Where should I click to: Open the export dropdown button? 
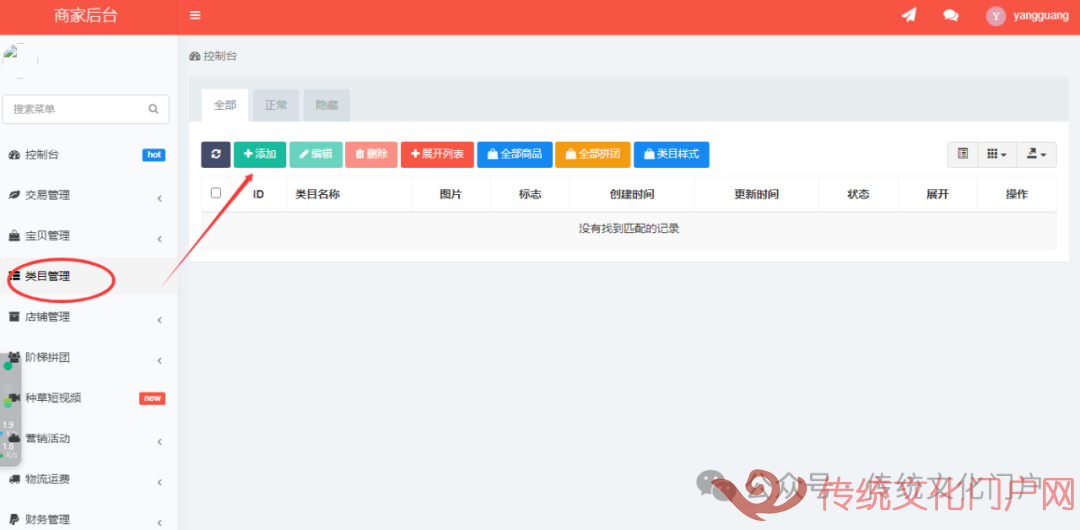1036,154
